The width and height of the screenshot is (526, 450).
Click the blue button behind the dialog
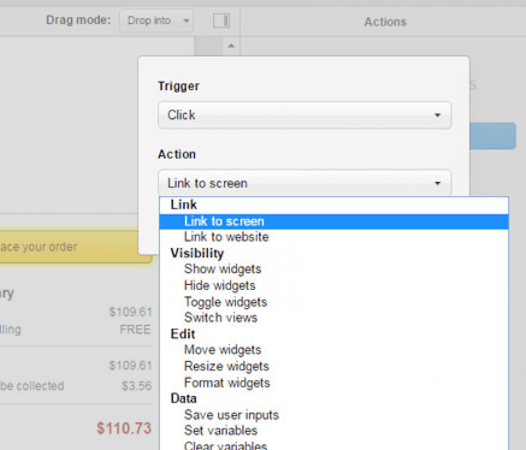coord(492,136)
